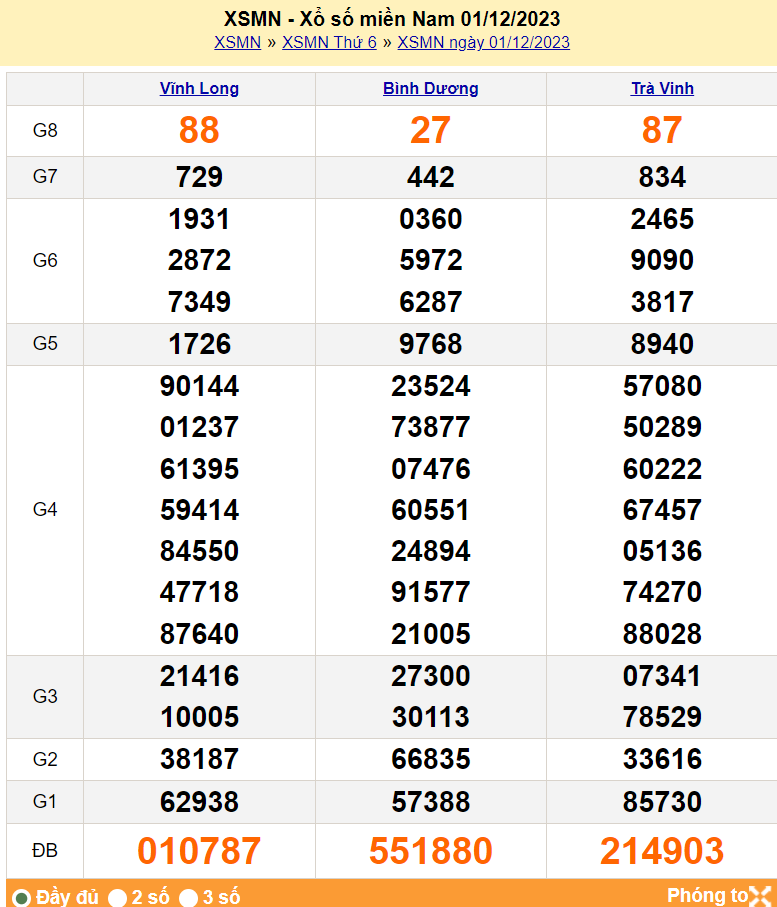
Task: Open the Bình Dương province link
Action: (430, 88)
